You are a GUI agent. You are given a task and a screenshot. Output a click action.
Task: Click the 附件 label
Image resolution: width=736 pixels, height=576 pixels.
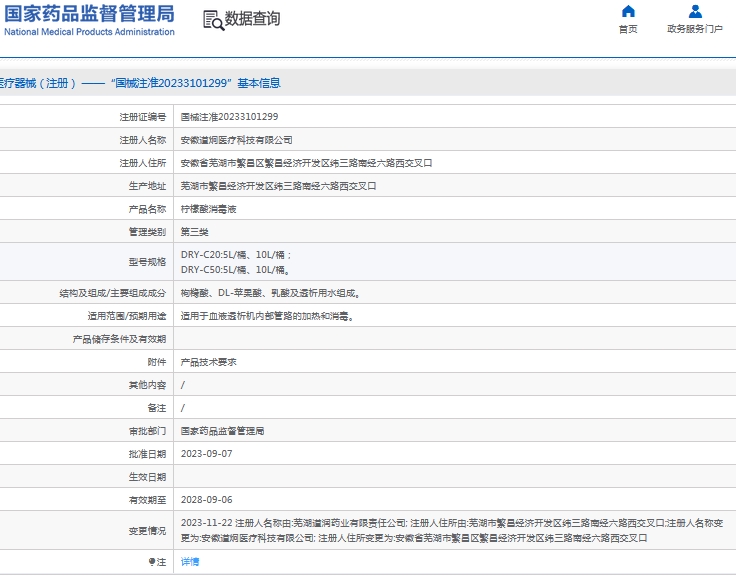click(x=157, y=362)
